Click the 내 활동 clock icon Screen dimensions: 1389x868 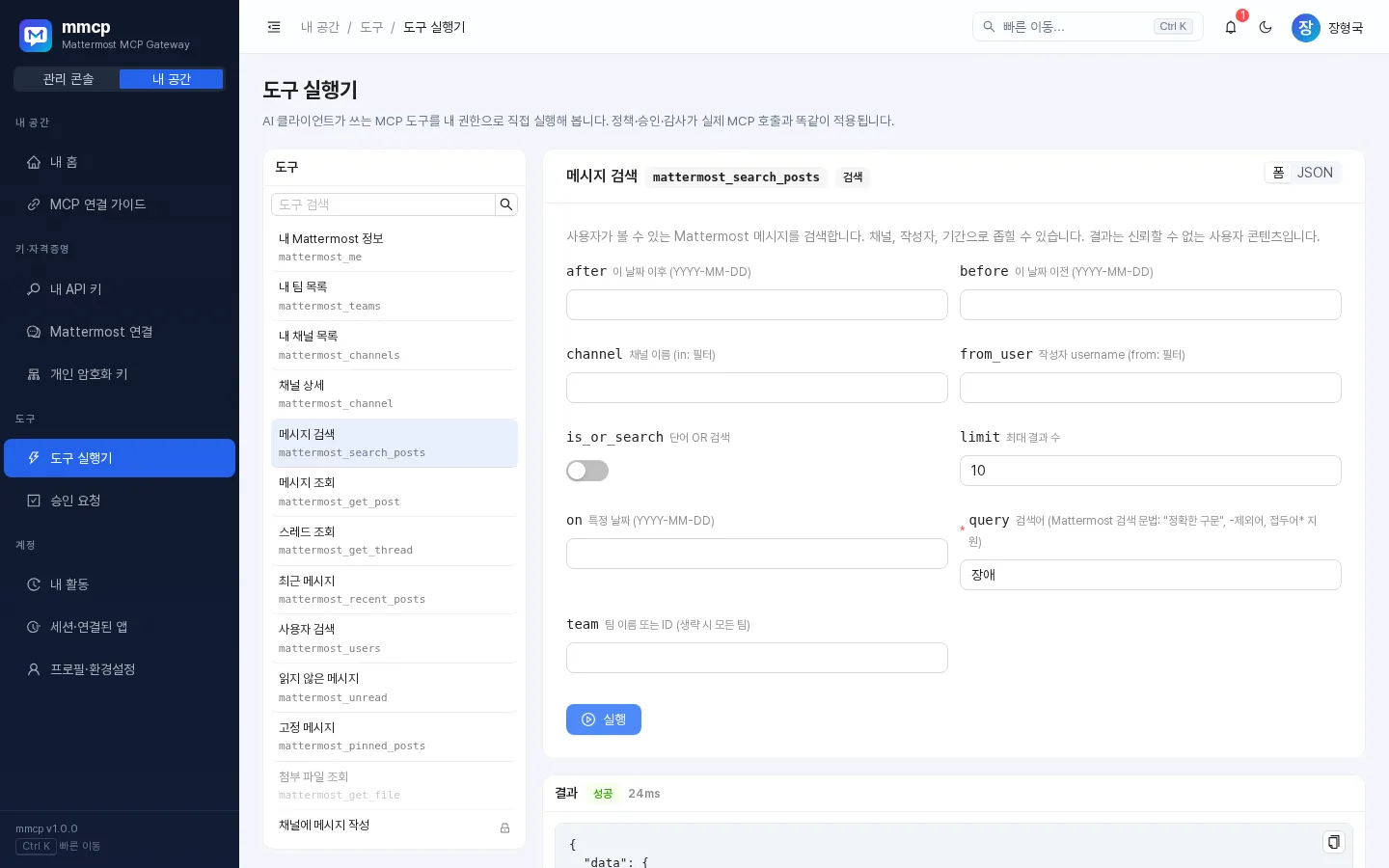pos(34,584)
